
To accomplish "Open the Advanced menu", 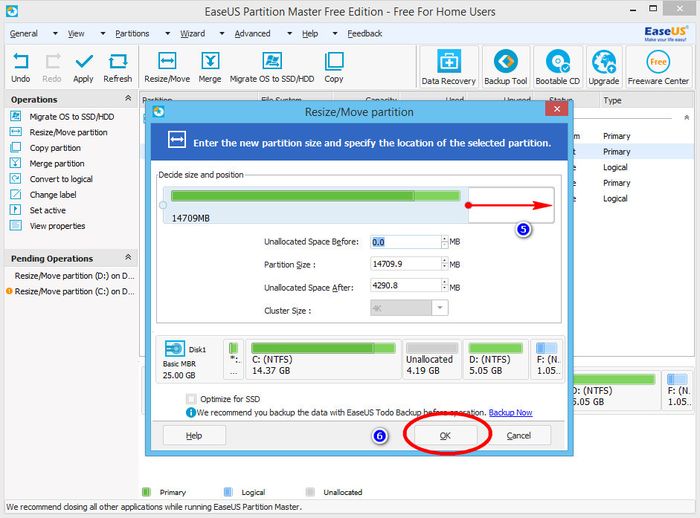I will pyautogui.click(x=252, y=33).
